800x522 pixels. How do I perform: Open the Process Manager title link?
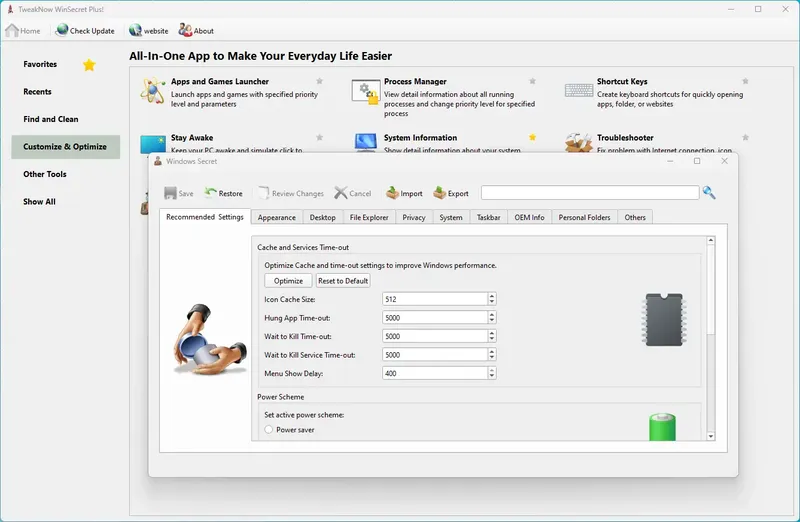(415, 82)
